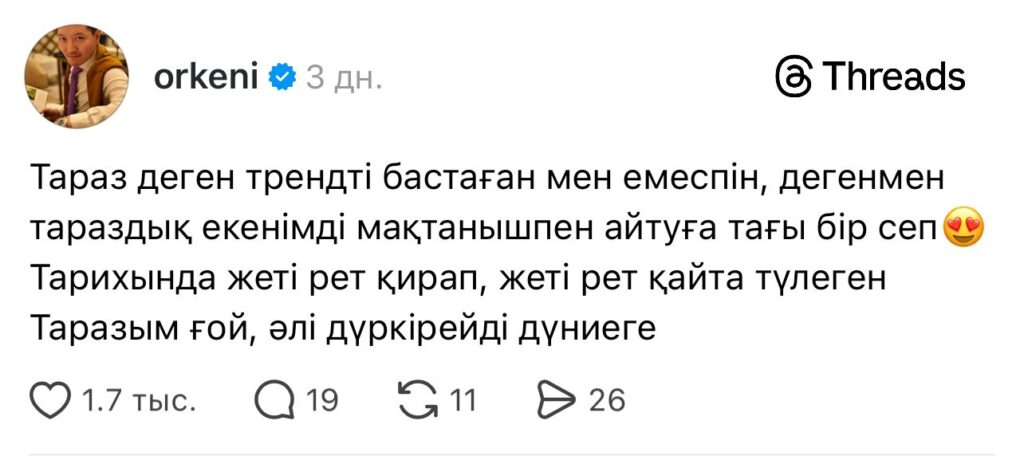Viewport: 1024px width, 460px height.
Task: Click the repost count 11
Action: 461,401
